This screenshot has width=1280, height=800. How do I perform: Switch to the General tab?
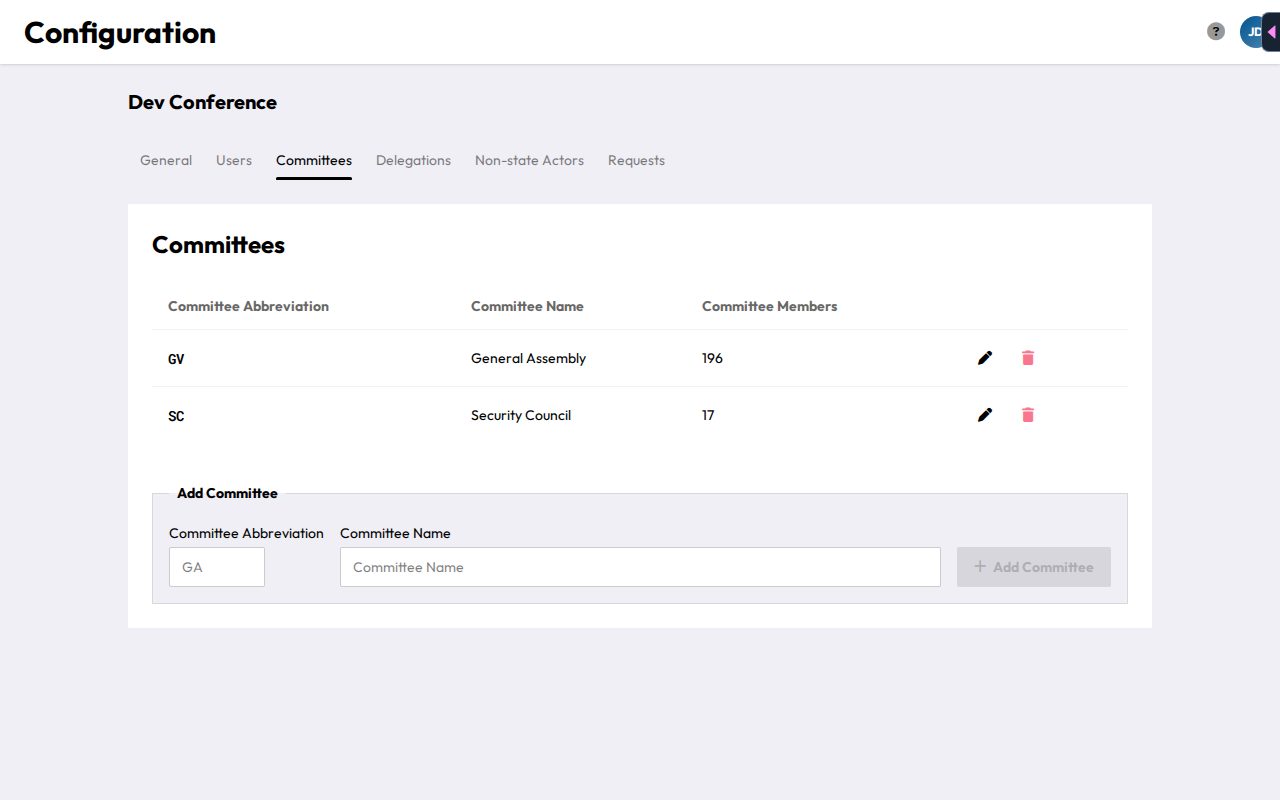pos(166,160)
